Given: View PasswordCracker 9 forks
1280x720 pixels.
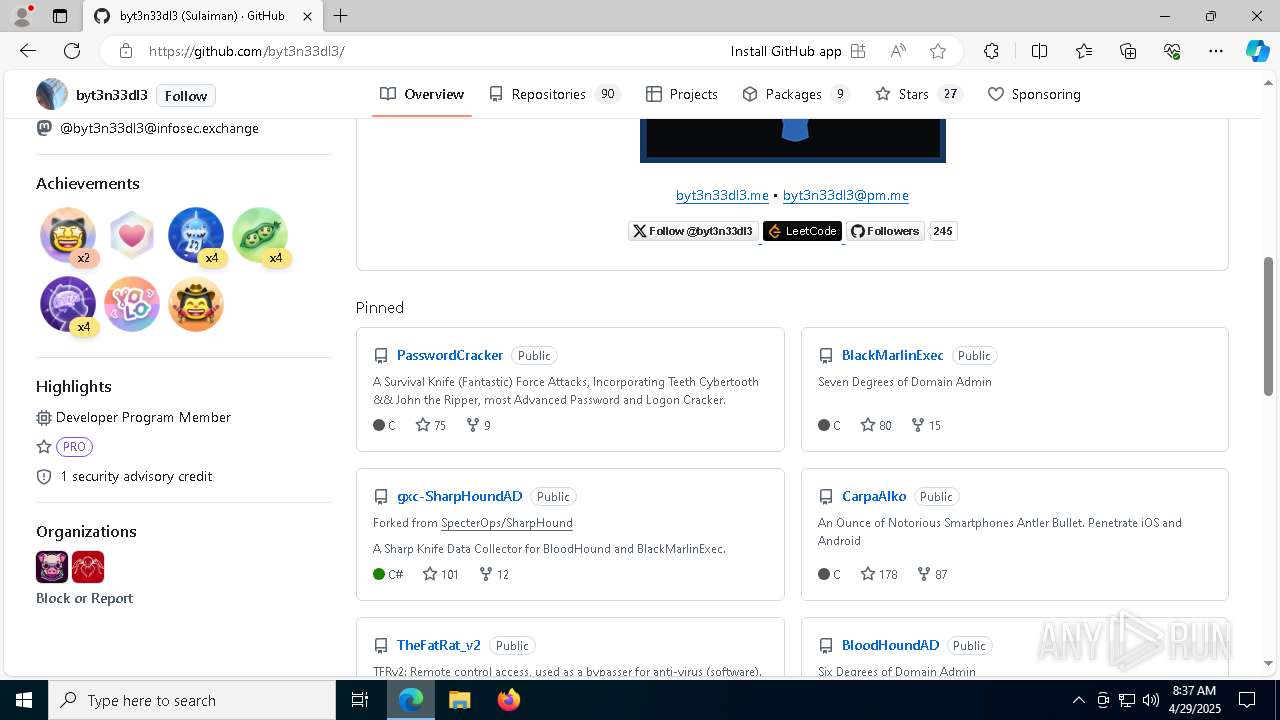Looking at the screenshot, I should pos(479,425).
